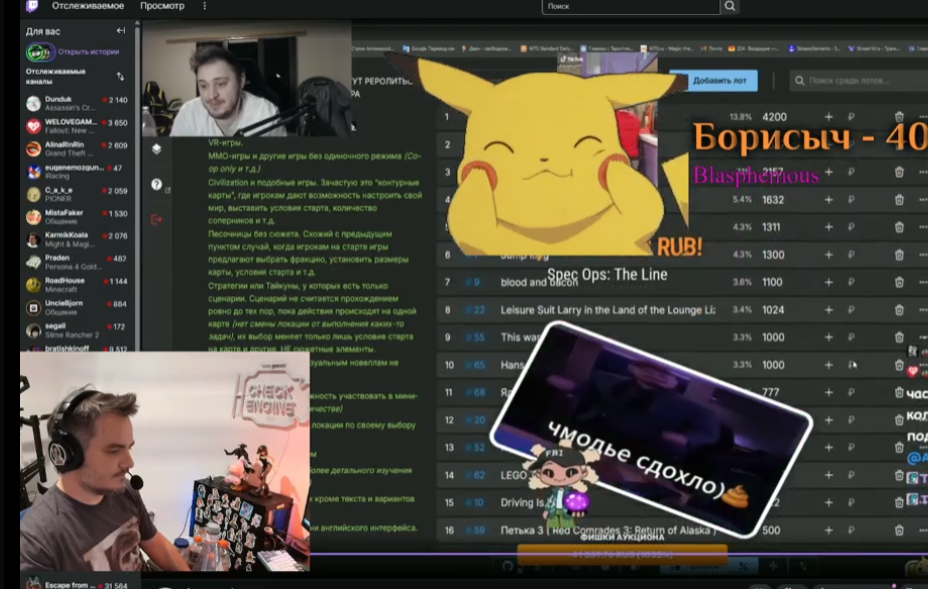
Task: Click the Открыть истории link
Action: [89, 52]
